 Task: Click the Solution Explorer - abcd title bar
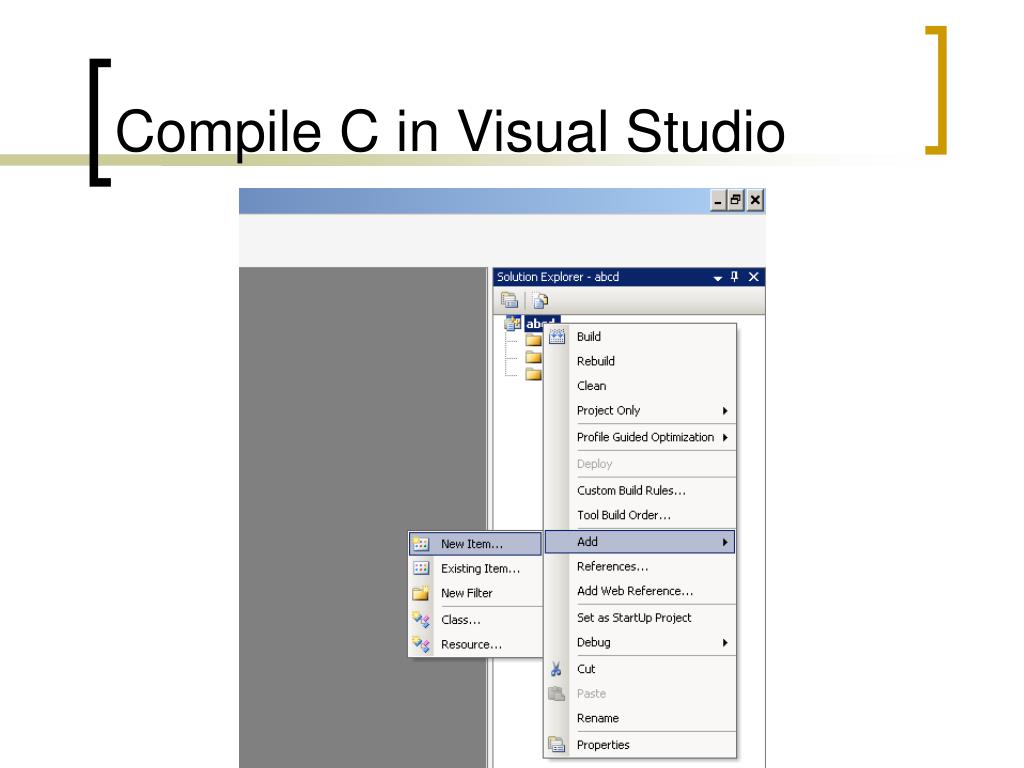[628, 277]
